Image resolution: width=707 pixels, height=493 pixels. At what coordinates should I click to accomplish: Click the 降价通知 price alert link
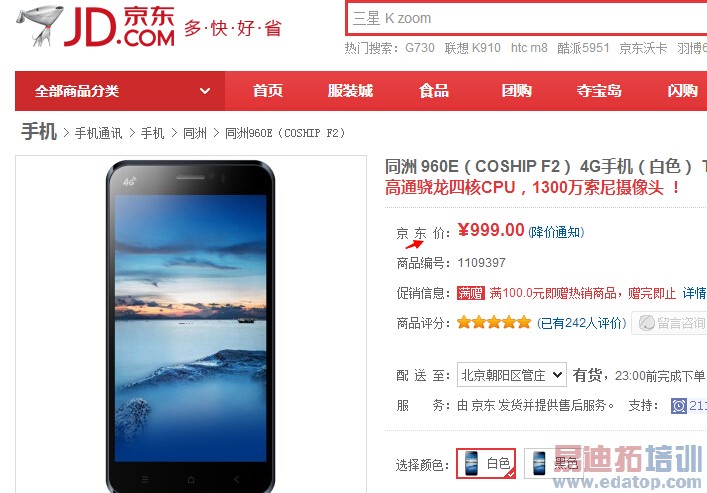click(556, 232)
